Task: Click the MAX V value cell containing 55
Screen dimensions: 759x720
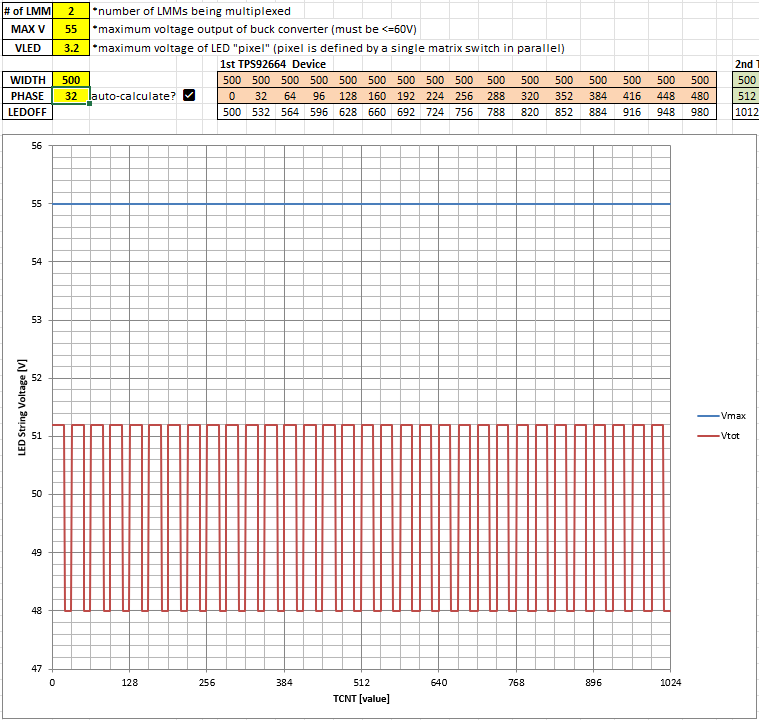Action: pyautogui.click(x=71, y=29)
